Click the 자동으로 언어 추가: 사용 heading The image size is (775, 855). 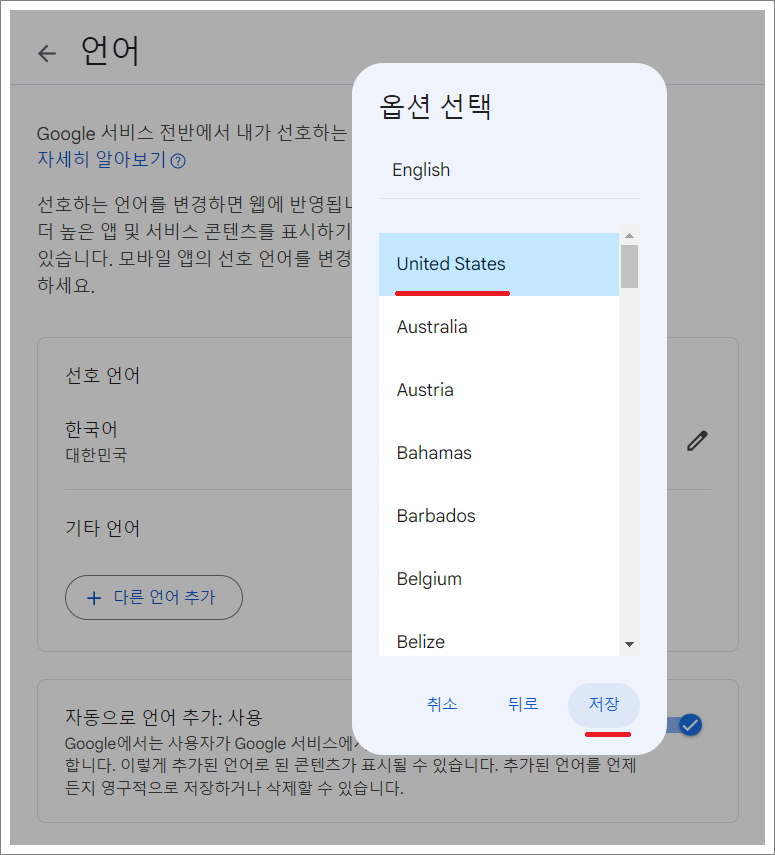(164, 716)
